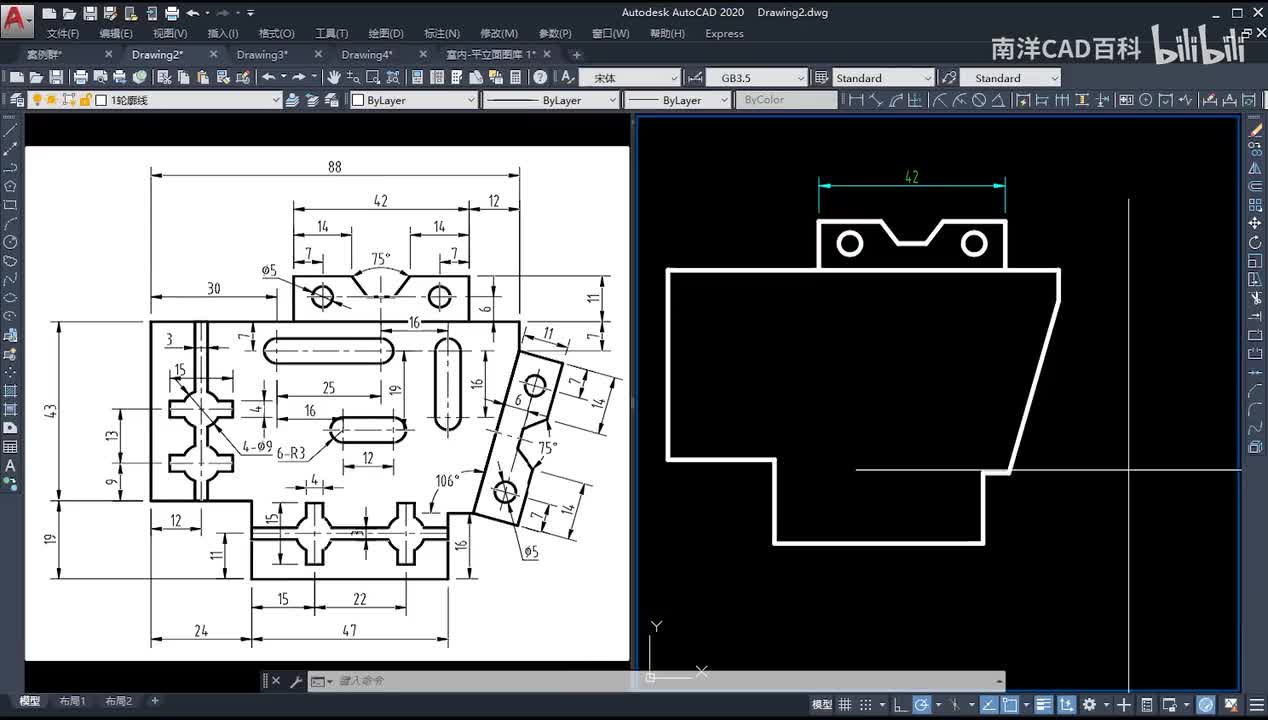1268x720 pixels.
Task: Toggle the layer lock icon
Action: pyautogui.click(x=84, y=100)
